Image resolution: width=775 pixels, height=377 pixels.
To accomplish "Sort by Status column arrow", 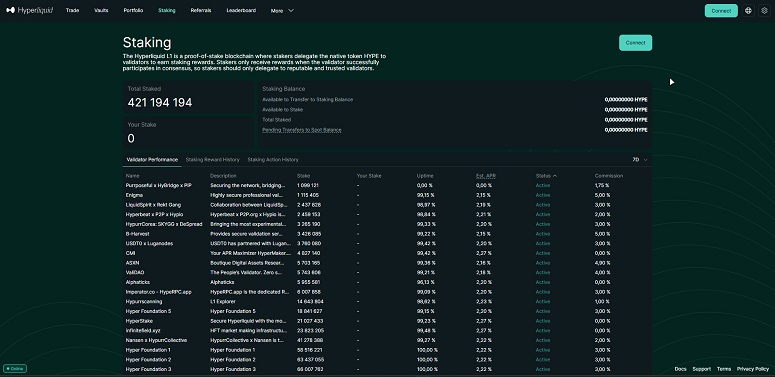I will click(x=555, y=176).
